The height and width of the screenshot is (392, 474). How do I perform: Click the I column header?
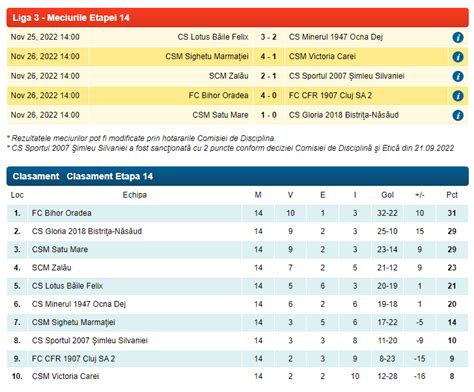tap(355, 195)
